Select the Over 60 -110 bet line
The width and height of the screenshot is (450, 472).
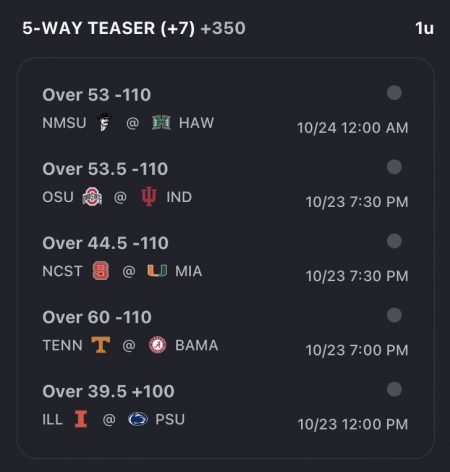pyautogui.click(x=97, y=317)
